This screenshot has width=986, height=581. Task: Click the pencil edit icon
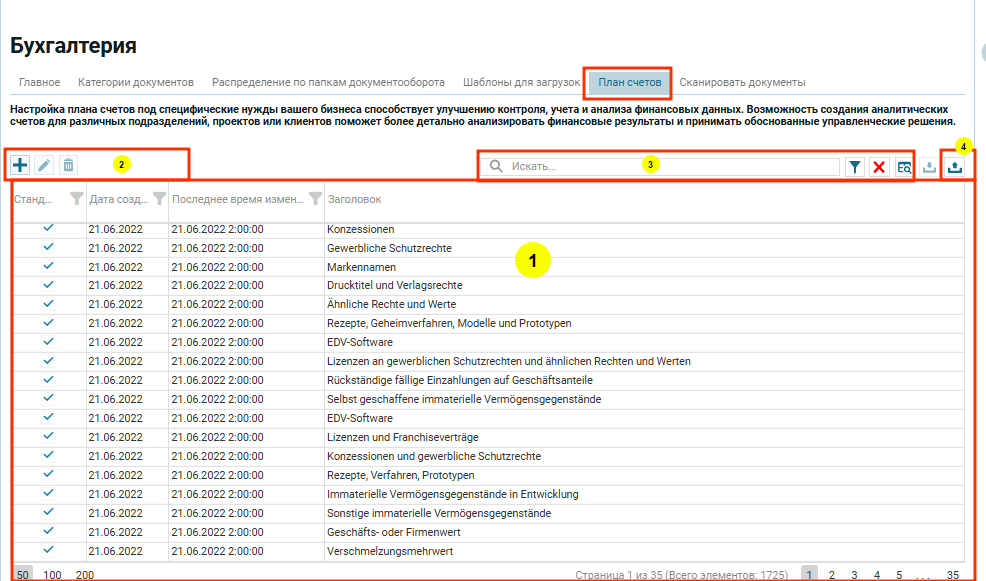[x=44, y=165]
